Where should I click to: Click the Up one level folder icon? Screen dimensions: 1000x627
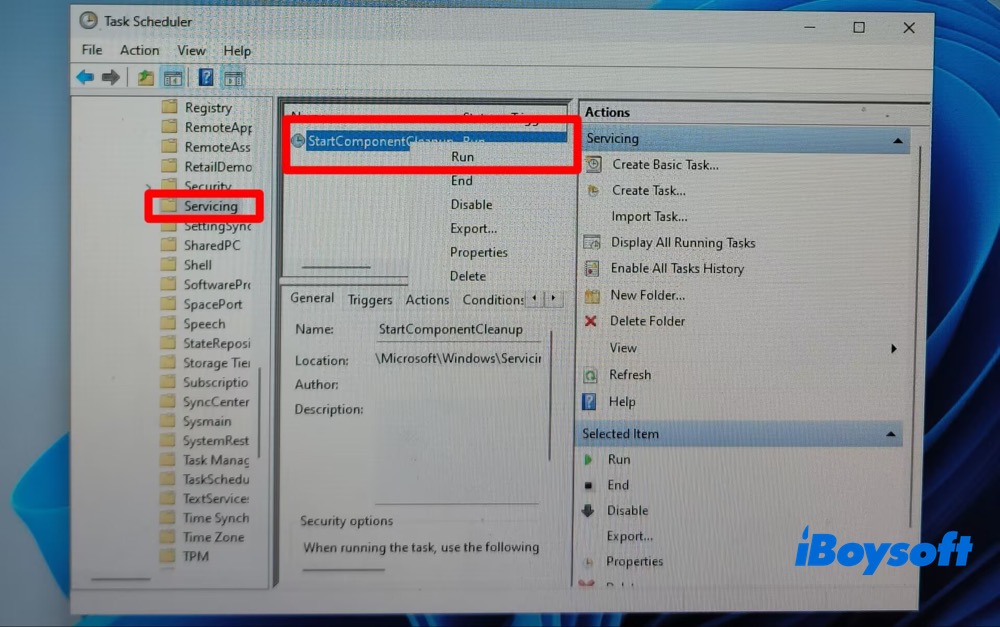pos(146,78)
